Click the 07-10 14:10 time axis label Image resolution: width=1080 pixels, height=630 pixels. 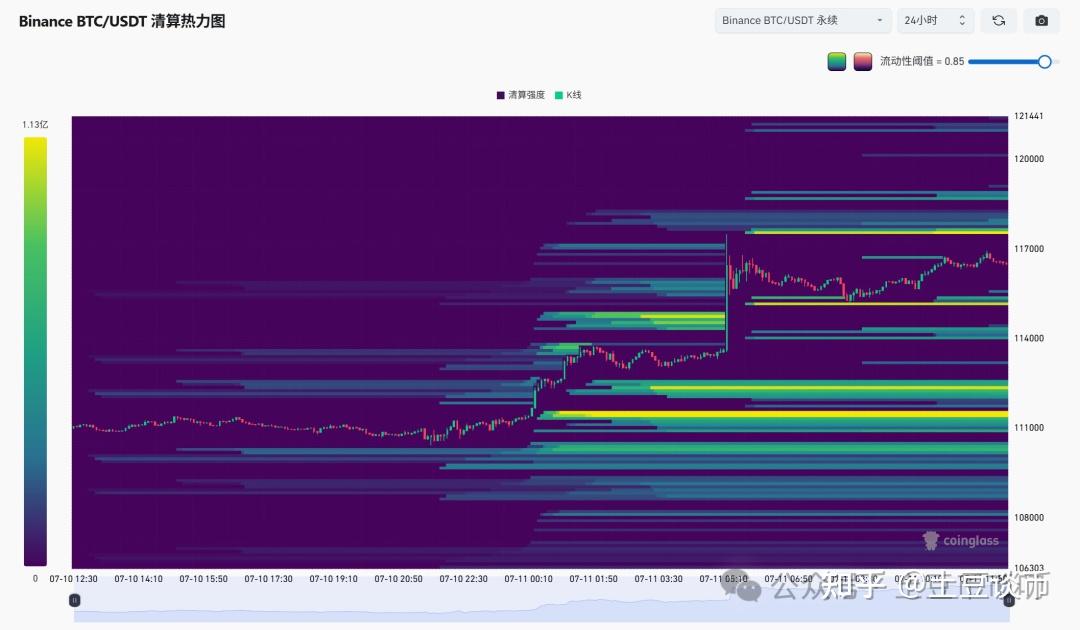point(138,579)
